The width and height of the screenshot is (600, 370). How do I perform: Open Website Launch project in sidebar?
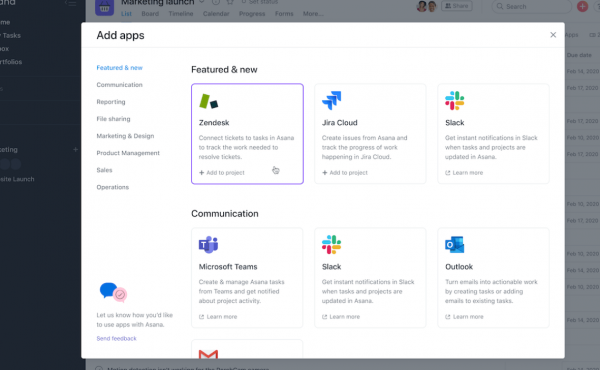point(17,179)
